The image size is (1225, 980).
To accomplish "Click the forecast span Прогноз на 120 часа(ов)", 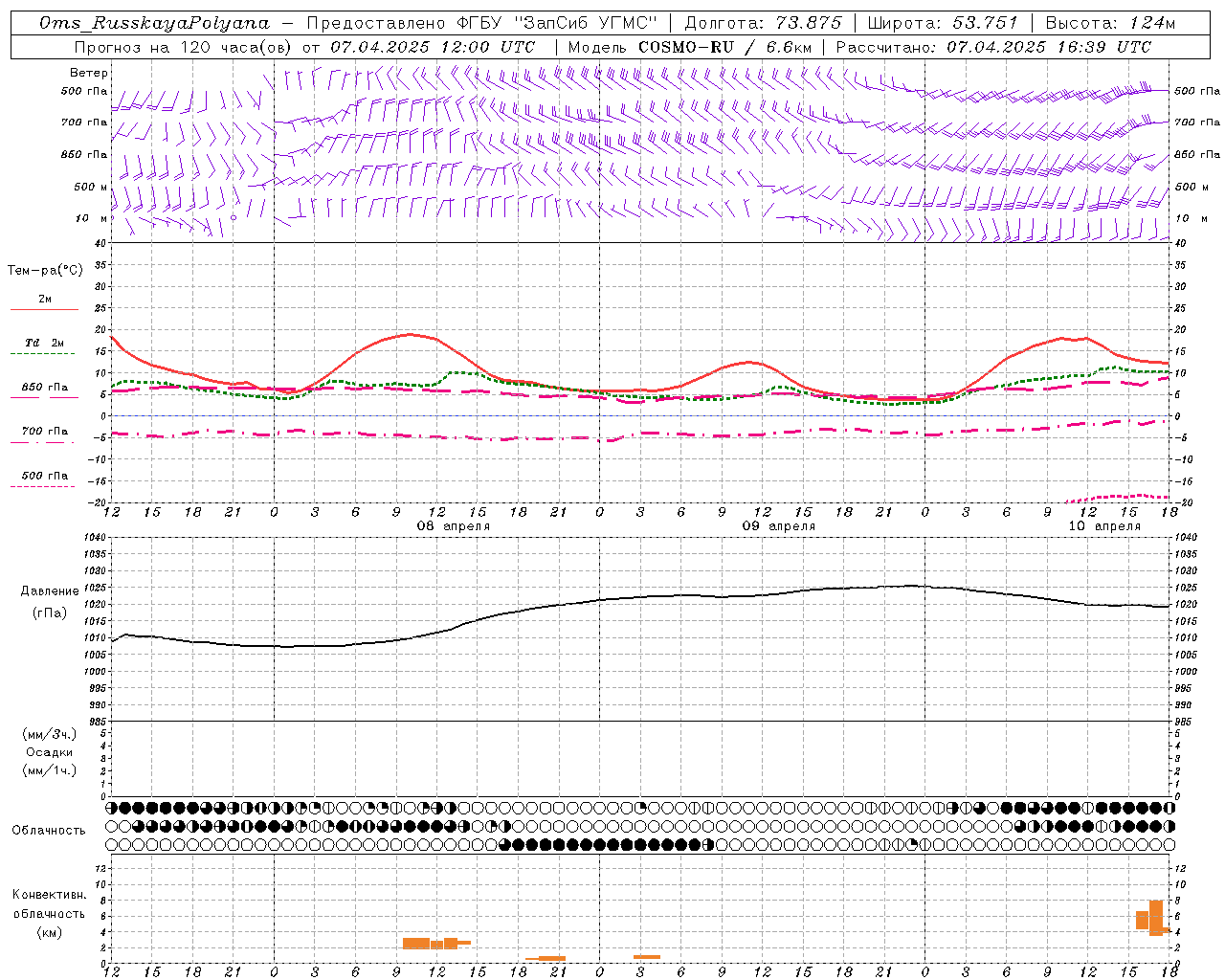I will (185, 47).
